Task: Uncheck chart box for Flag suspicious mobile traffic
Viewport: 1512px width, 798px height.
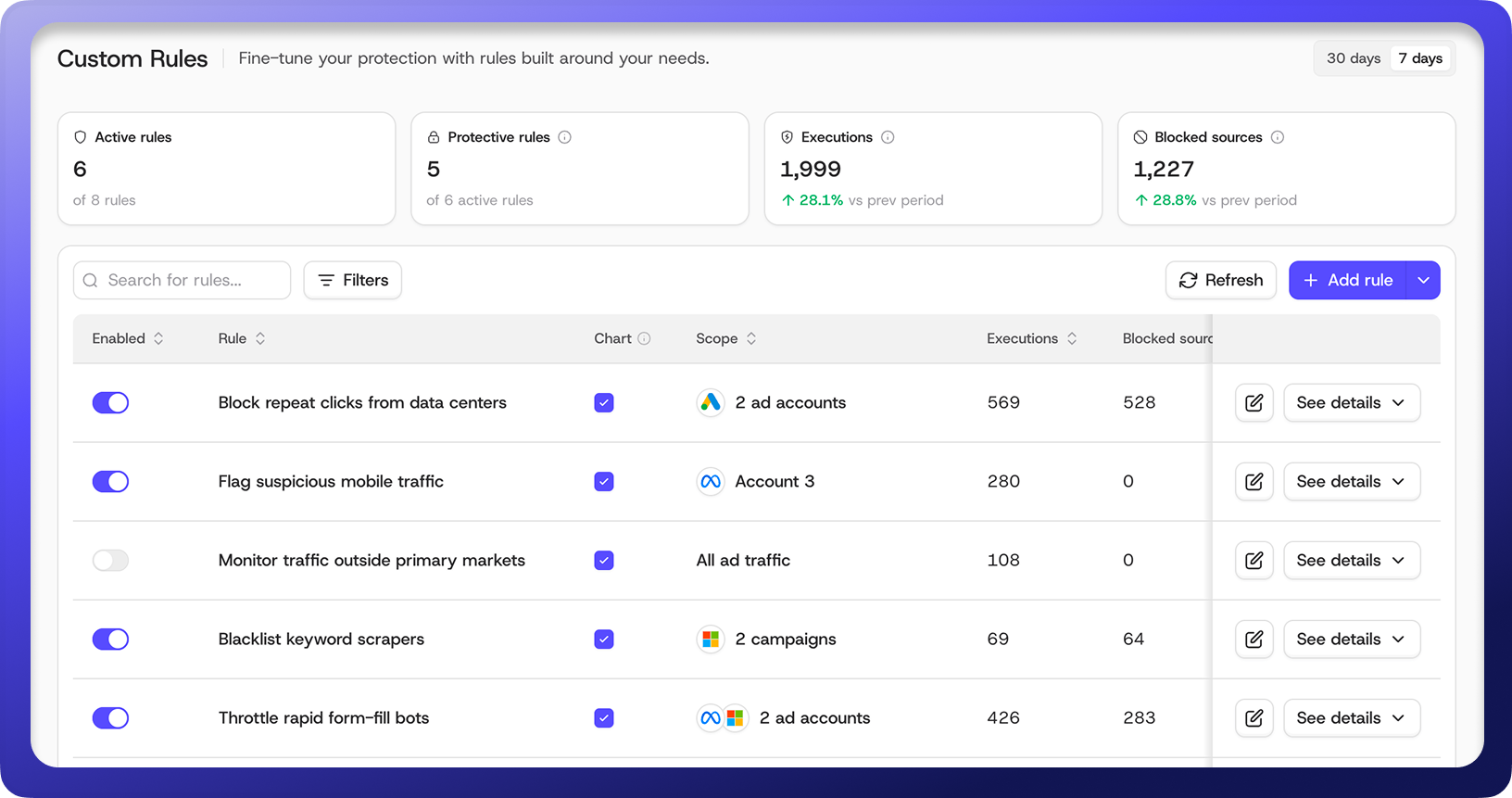Action: click(604, 481)
